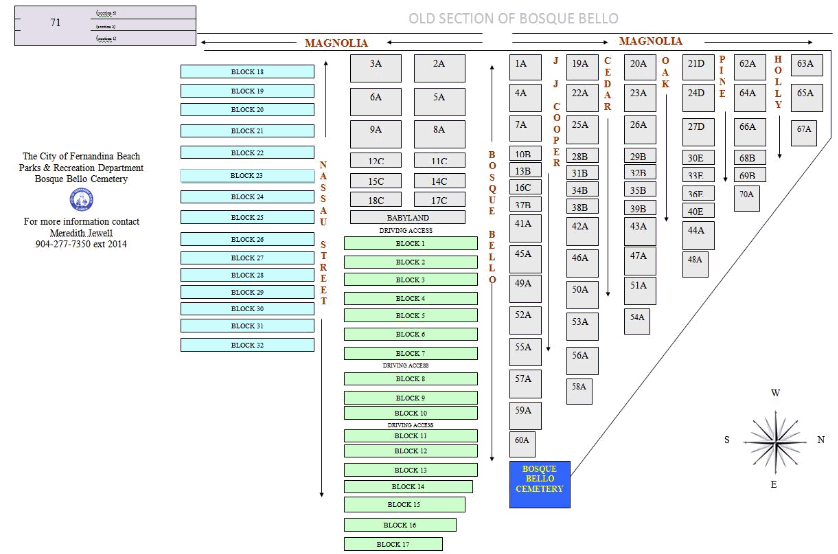Select green Block 13

410,470
